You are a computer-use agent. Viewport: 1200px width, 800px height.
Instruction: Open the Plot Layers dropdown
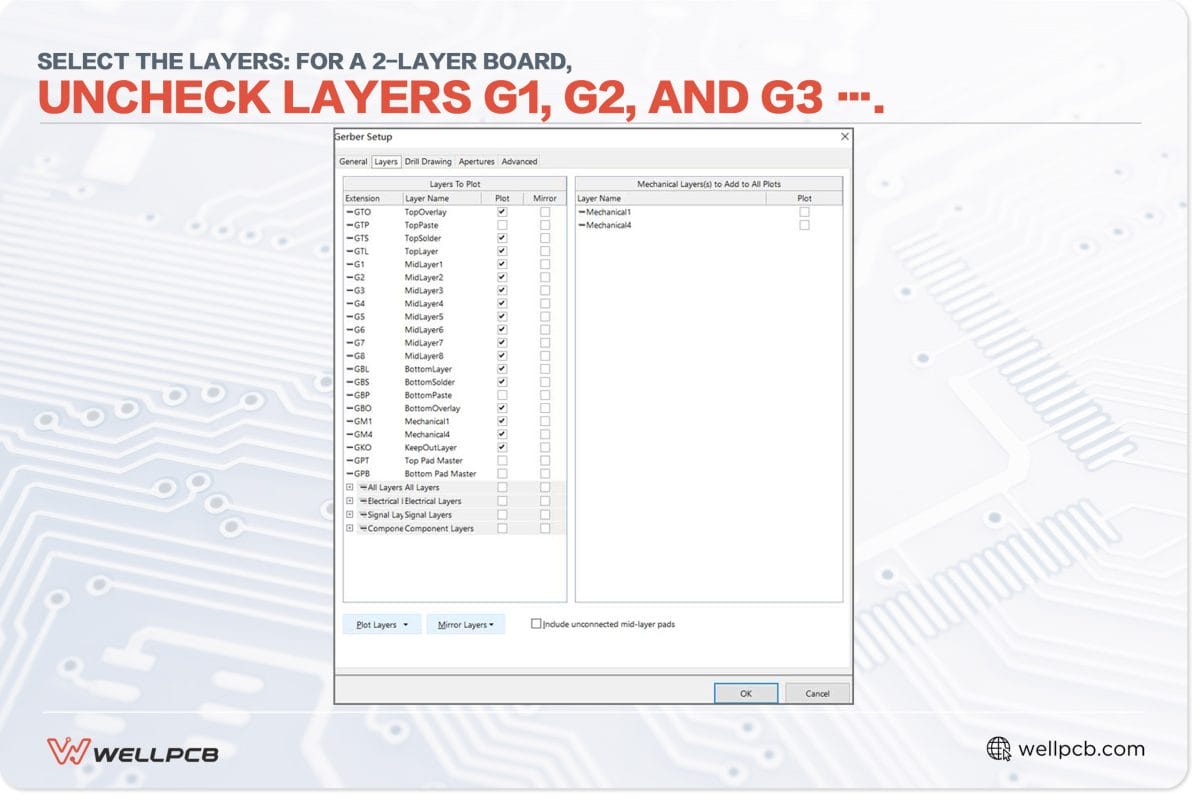(x=382, y=625)
